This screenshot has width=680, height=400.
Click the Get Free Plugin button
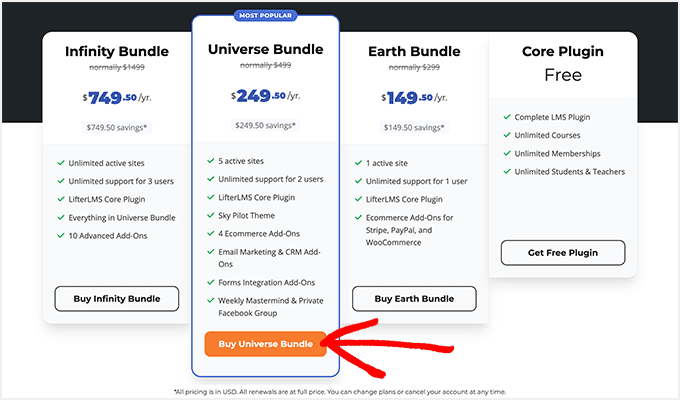[562, 253]
